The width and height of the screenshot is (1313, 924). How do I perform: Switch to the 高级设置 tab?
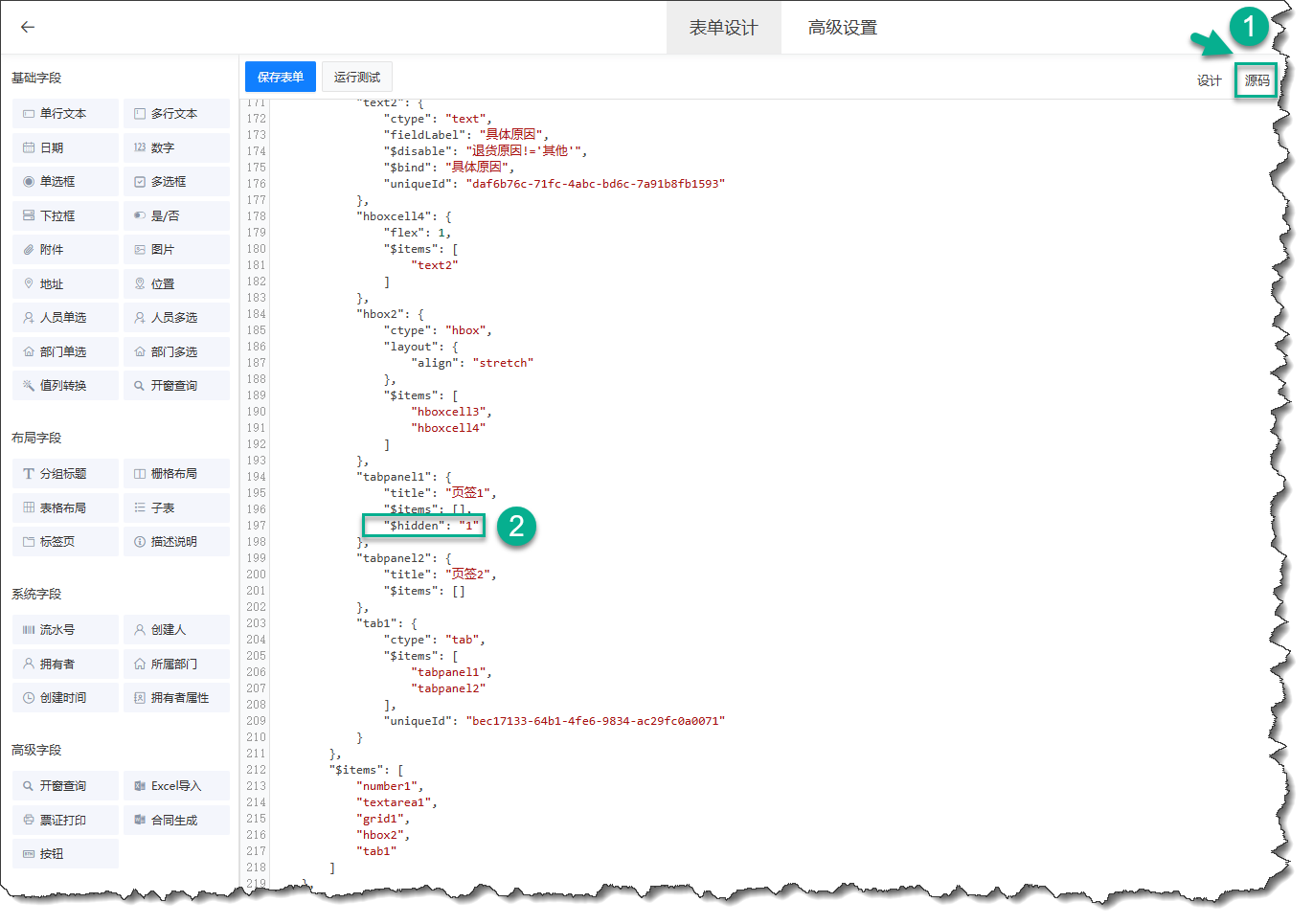842,28
